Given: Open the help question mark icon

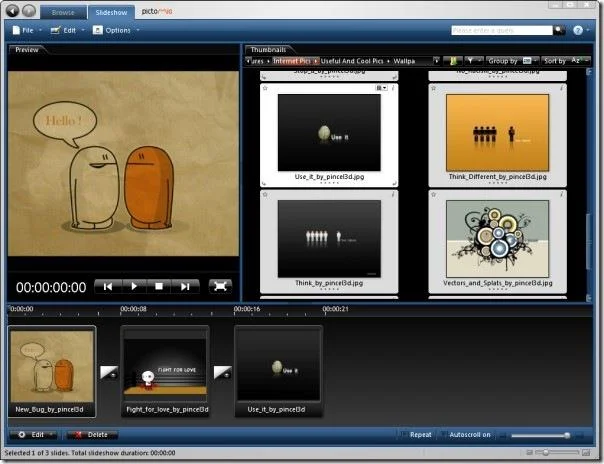Looking at the screenshot, I should point(577,30).
